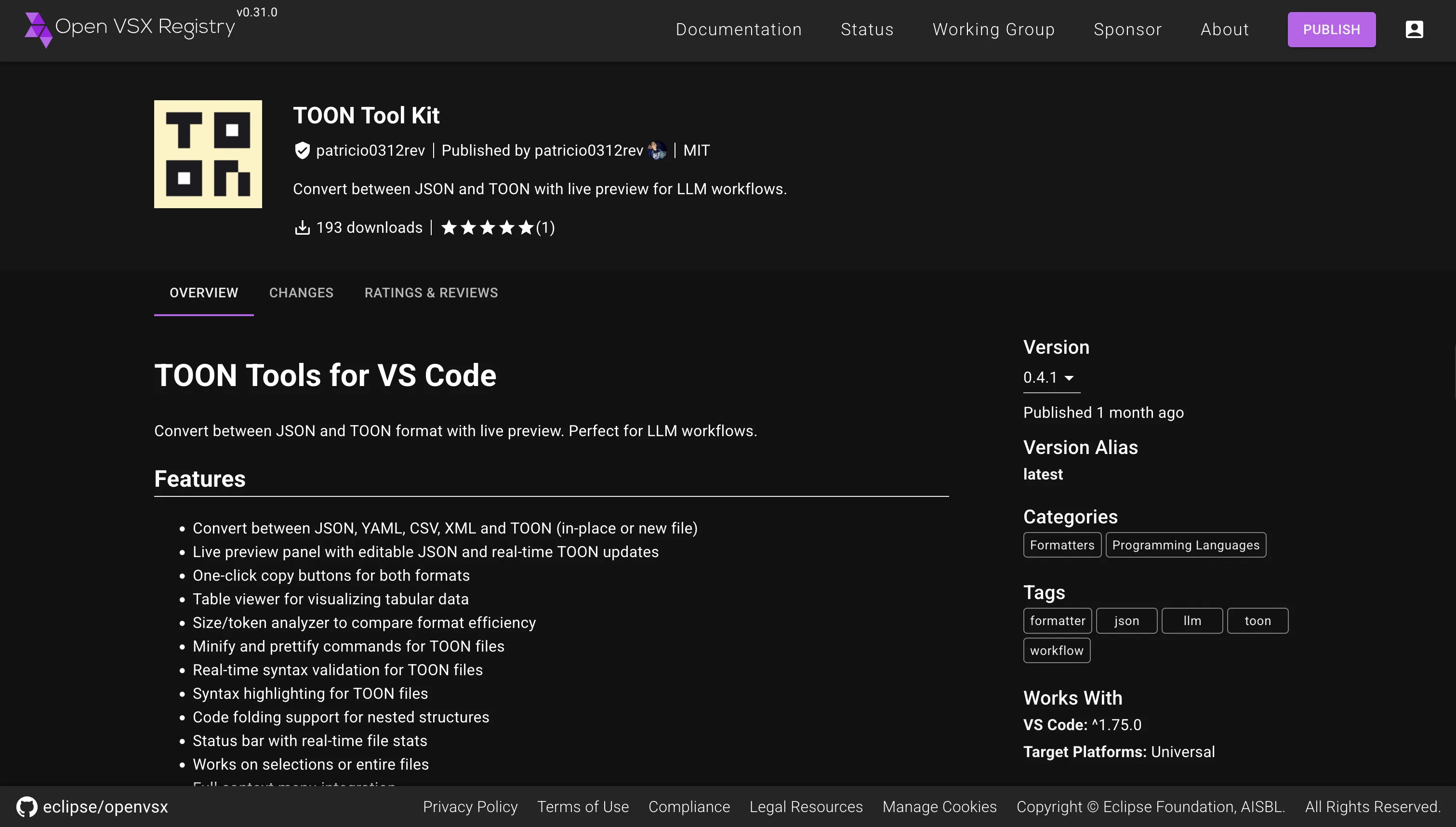Screen dimensions: 1456x827
Task: Open the Terms of Use footer link
Action: pyautogui.click(x=583, y=807)
